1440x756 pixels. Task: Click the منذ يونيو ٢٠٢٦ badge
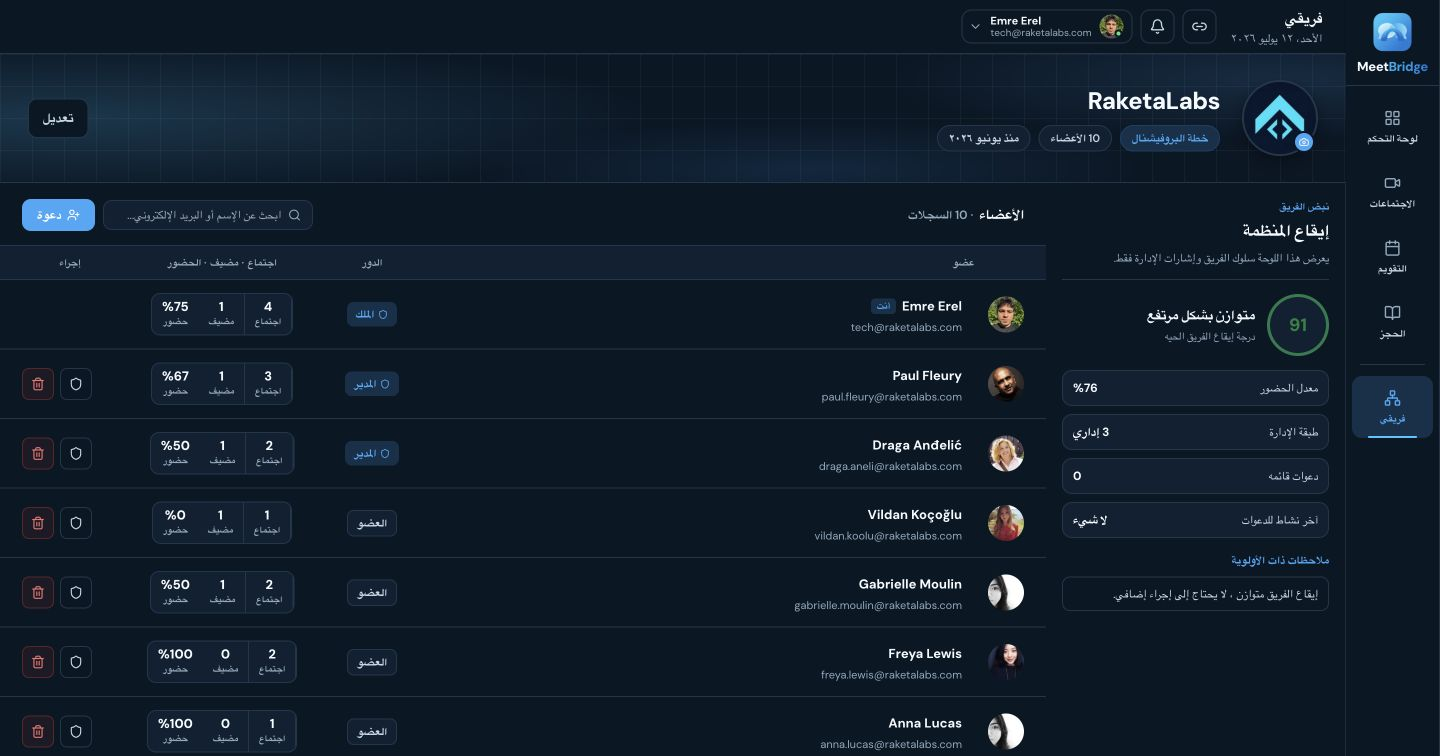pos(984,138)
